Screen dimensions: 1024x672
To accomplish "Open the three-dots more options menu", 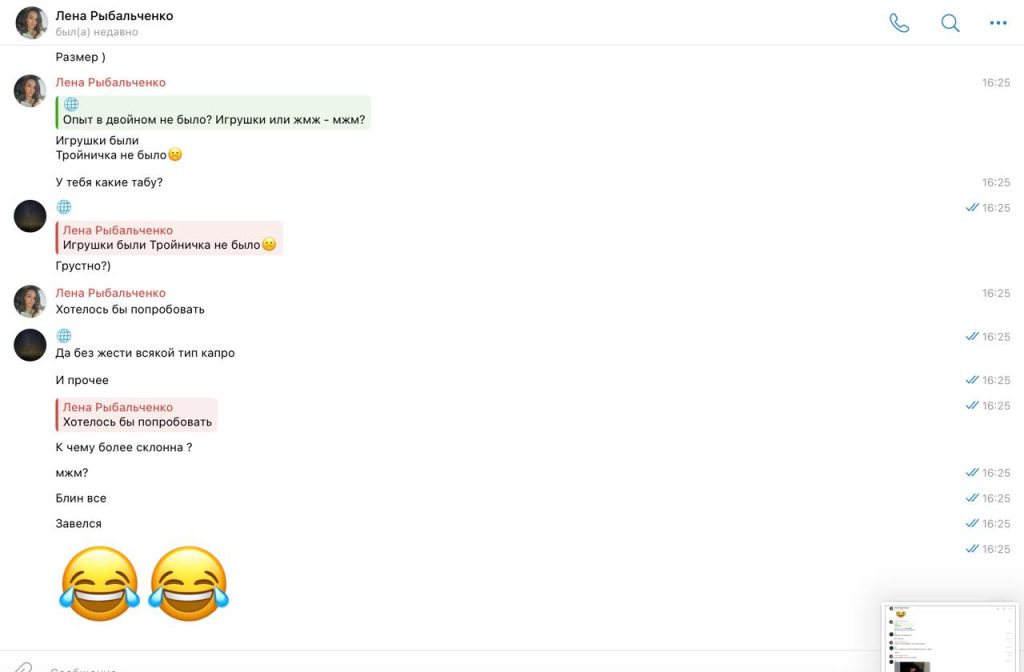I will (998, 23).
